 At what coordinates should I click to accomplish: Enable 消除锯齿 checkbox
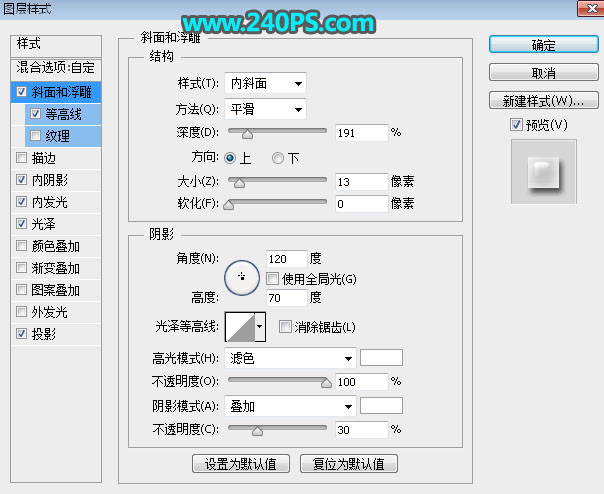[x=285, y=327]
